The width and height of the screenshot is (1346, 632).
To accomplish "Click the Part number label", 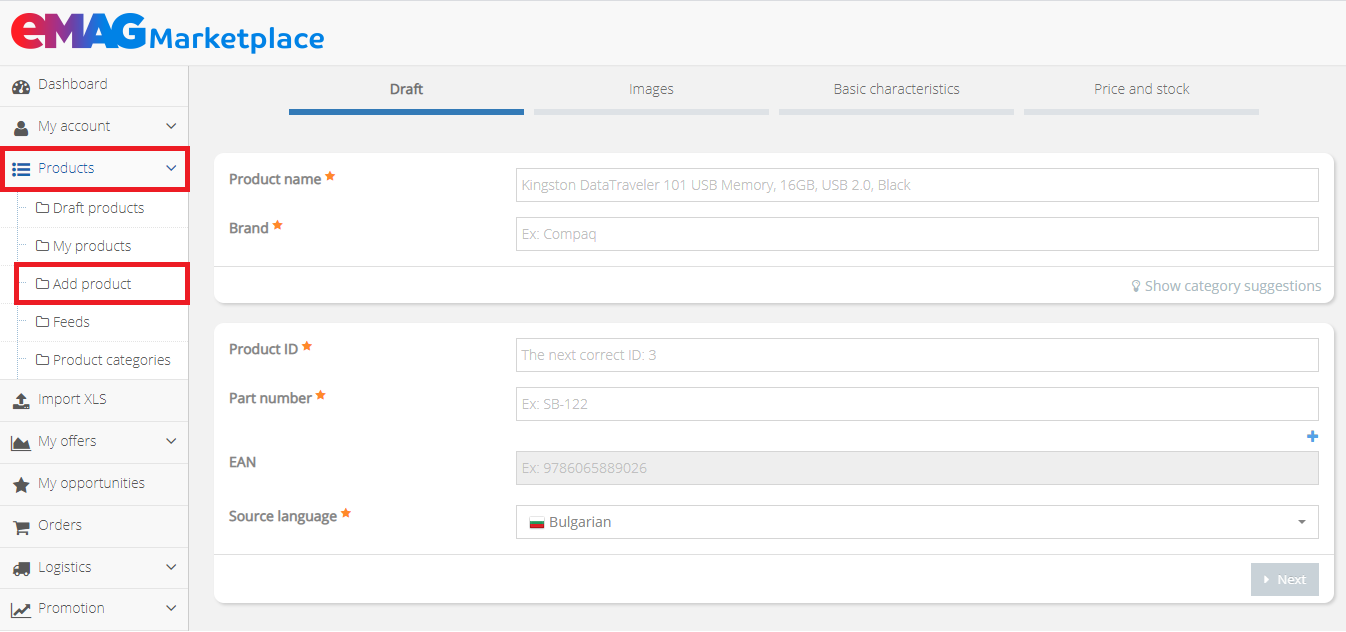I will point(270,398).
